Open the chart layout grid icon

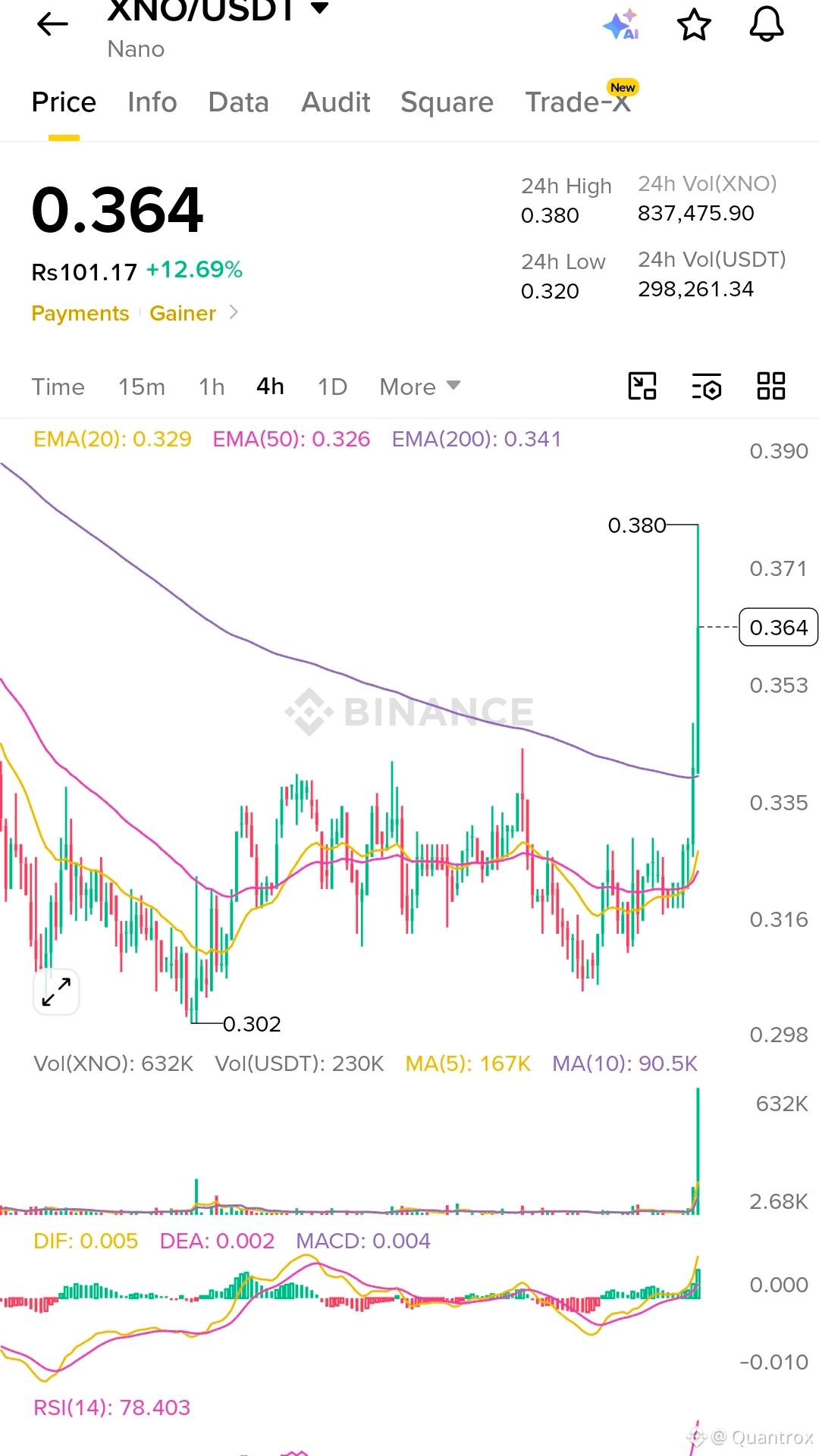(x=771, y=386)
